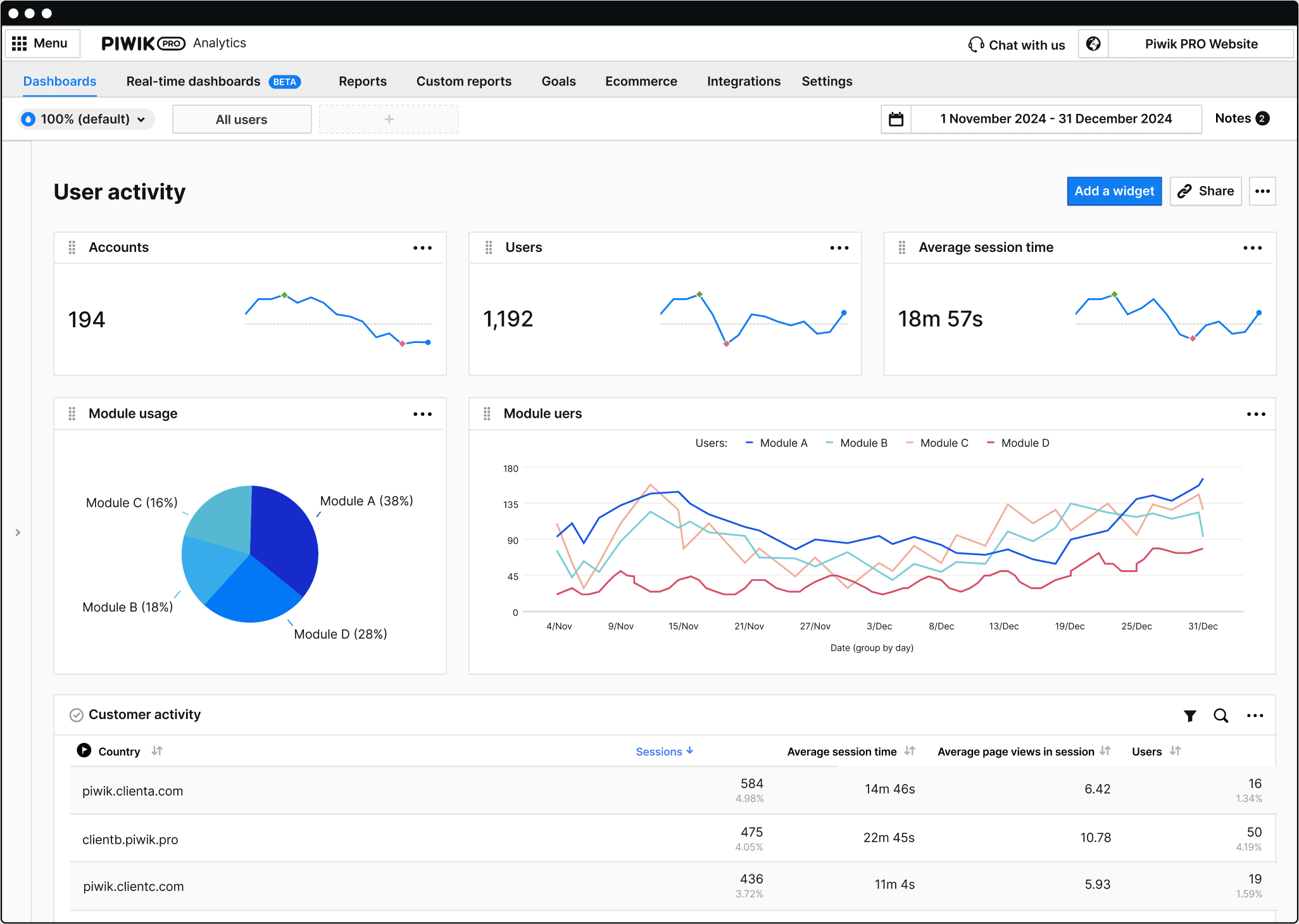Click the checkmark icon next to Customer activity
Image resolution: width=1299 pixels, height=924 pixels.
[76, 715]
